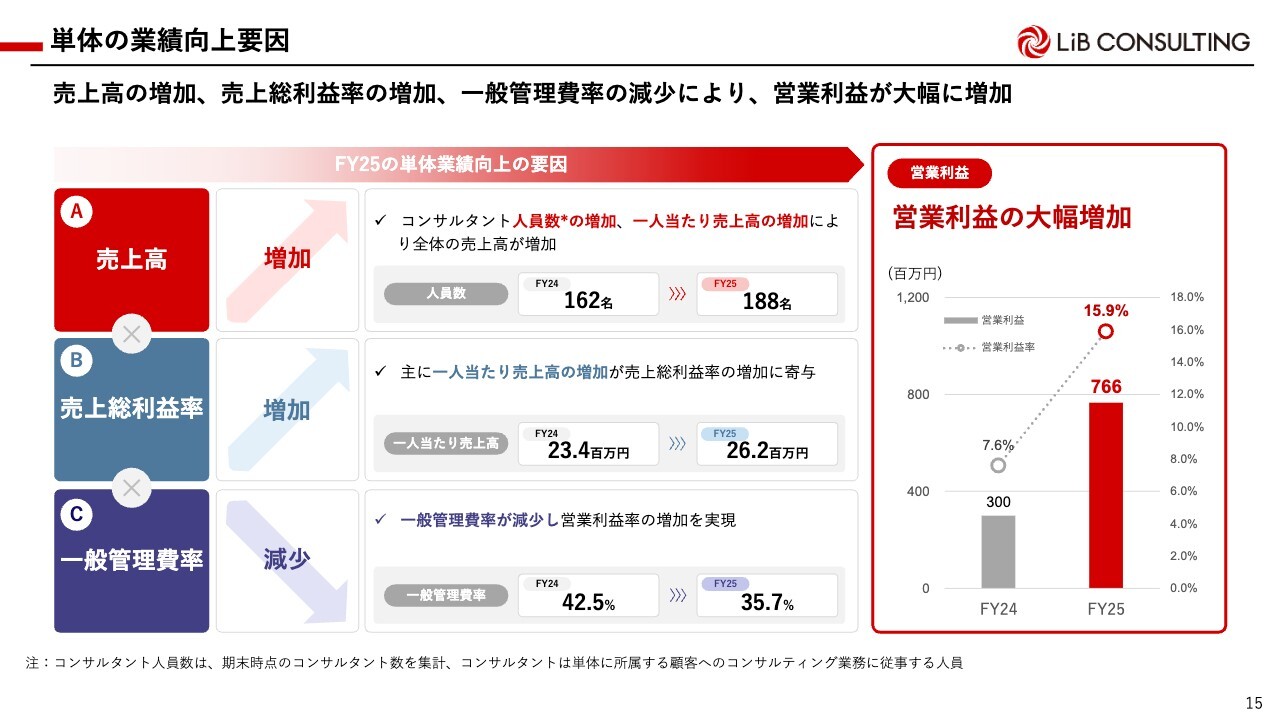Viewport: 1280px width, 720px height.
Task: Click the circled C badge on 一般管理費率
Action: pyautogui.click(x=76, y=514)
